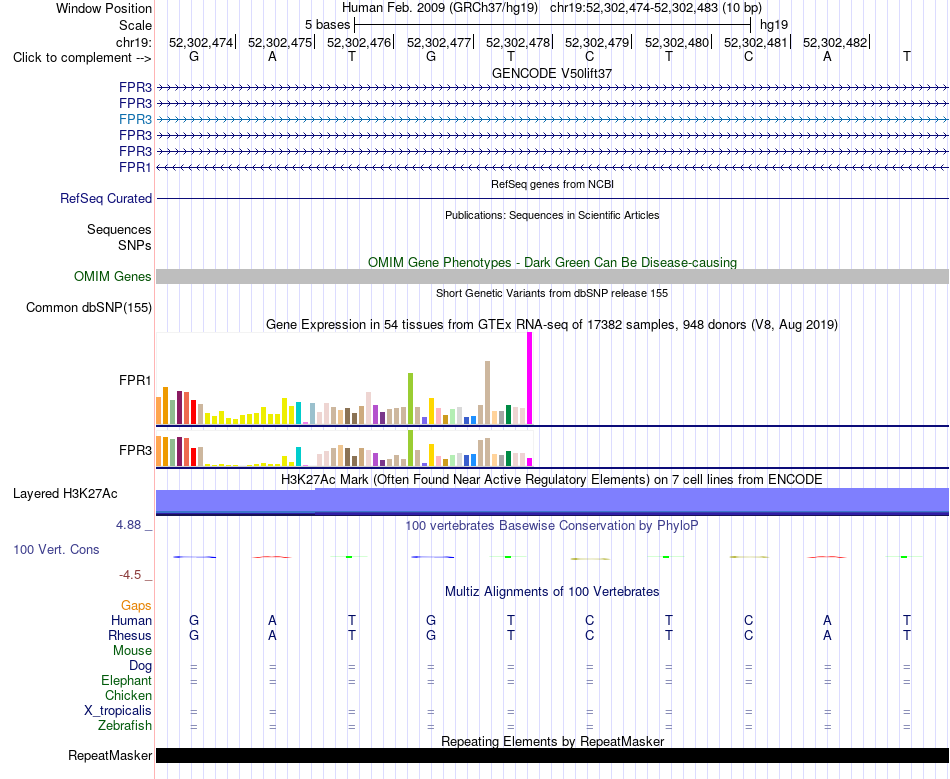The image size is (950, 779).
Task: Click the 'Click to complement -->' label
Action: point(82,58)
